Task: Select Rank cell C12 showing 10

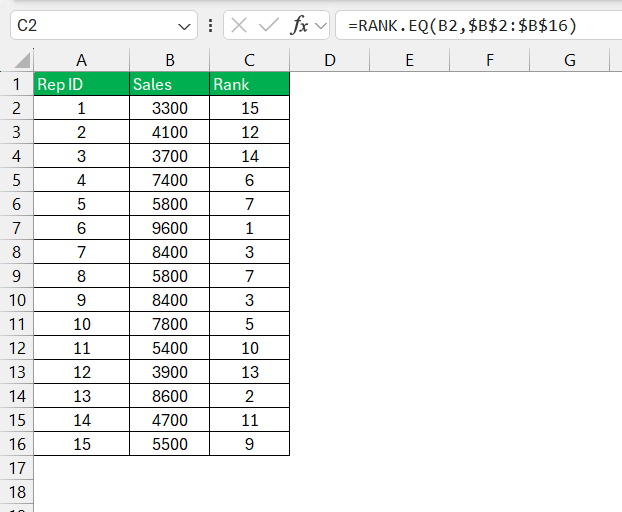Action: click(x=250, y=348)
